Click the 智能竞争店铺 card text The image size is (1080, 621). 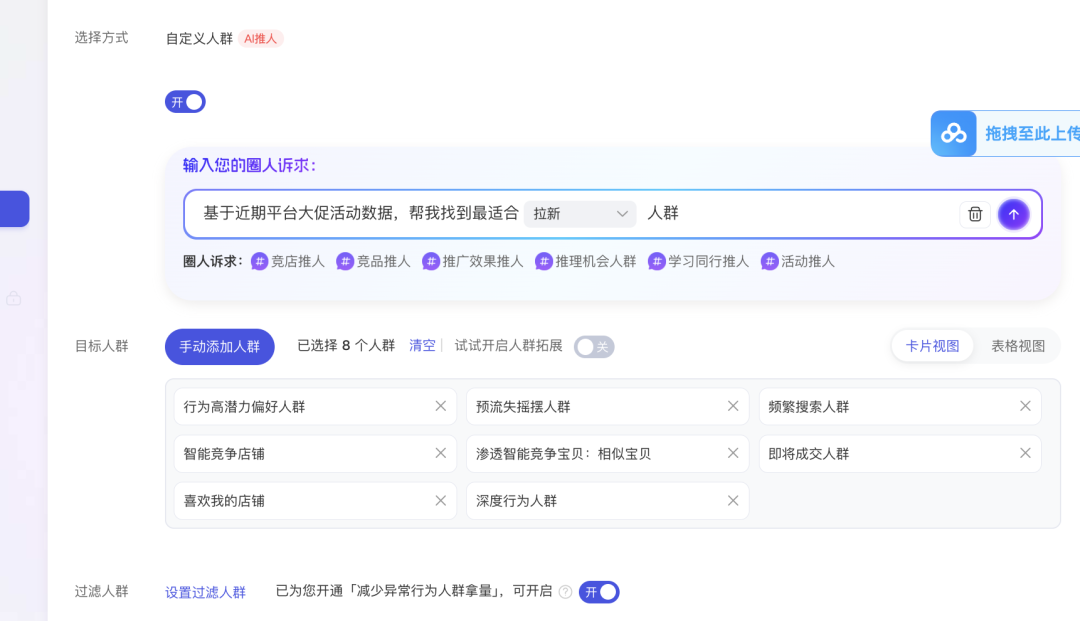(x=224, y=454)
